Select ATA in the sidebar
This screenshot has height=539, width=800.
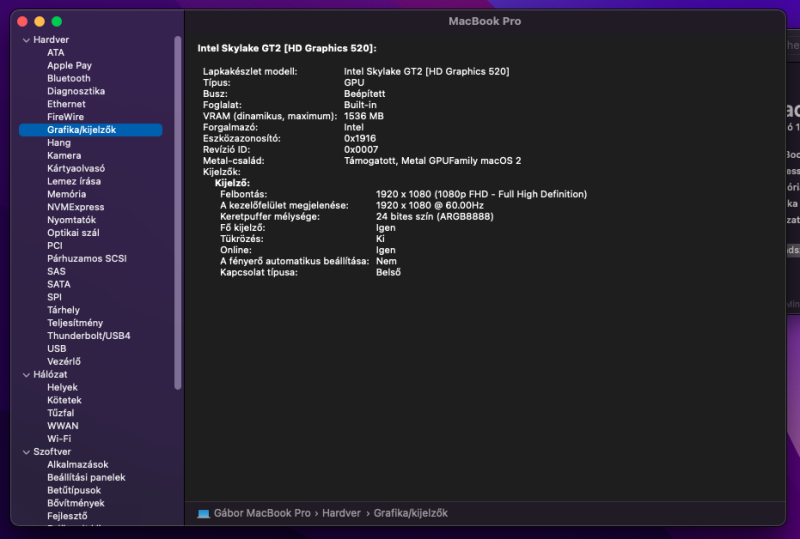(x=56, y=53)
